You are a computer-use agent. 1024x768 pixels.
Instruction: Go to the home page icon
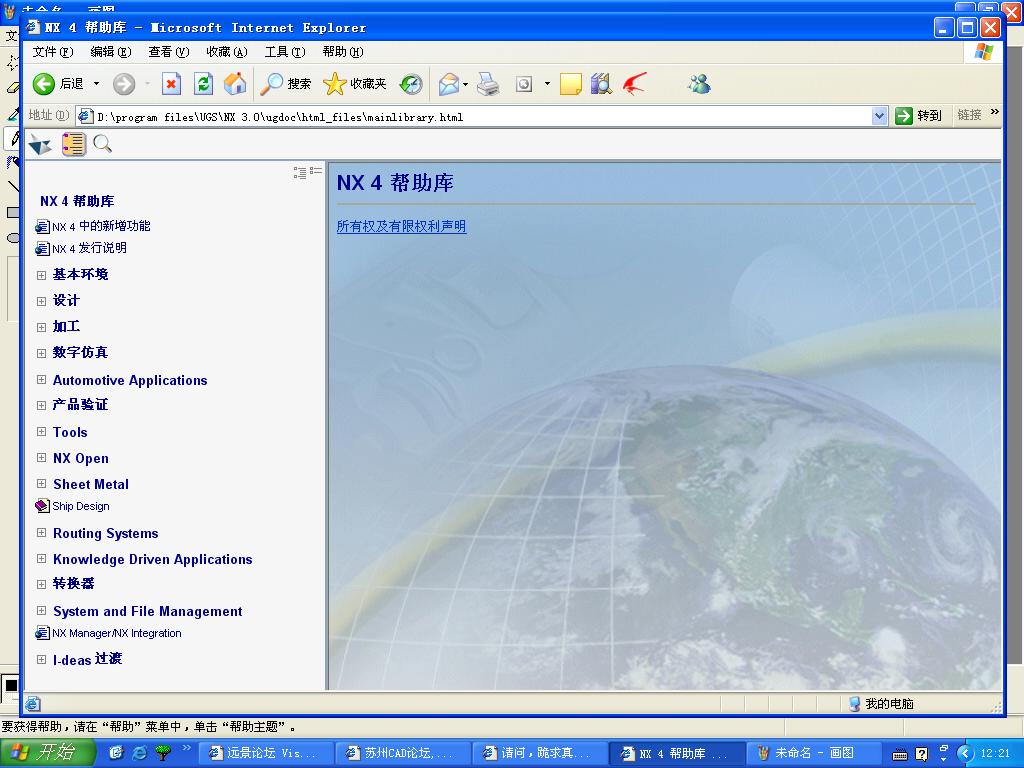tap(235, 84)
